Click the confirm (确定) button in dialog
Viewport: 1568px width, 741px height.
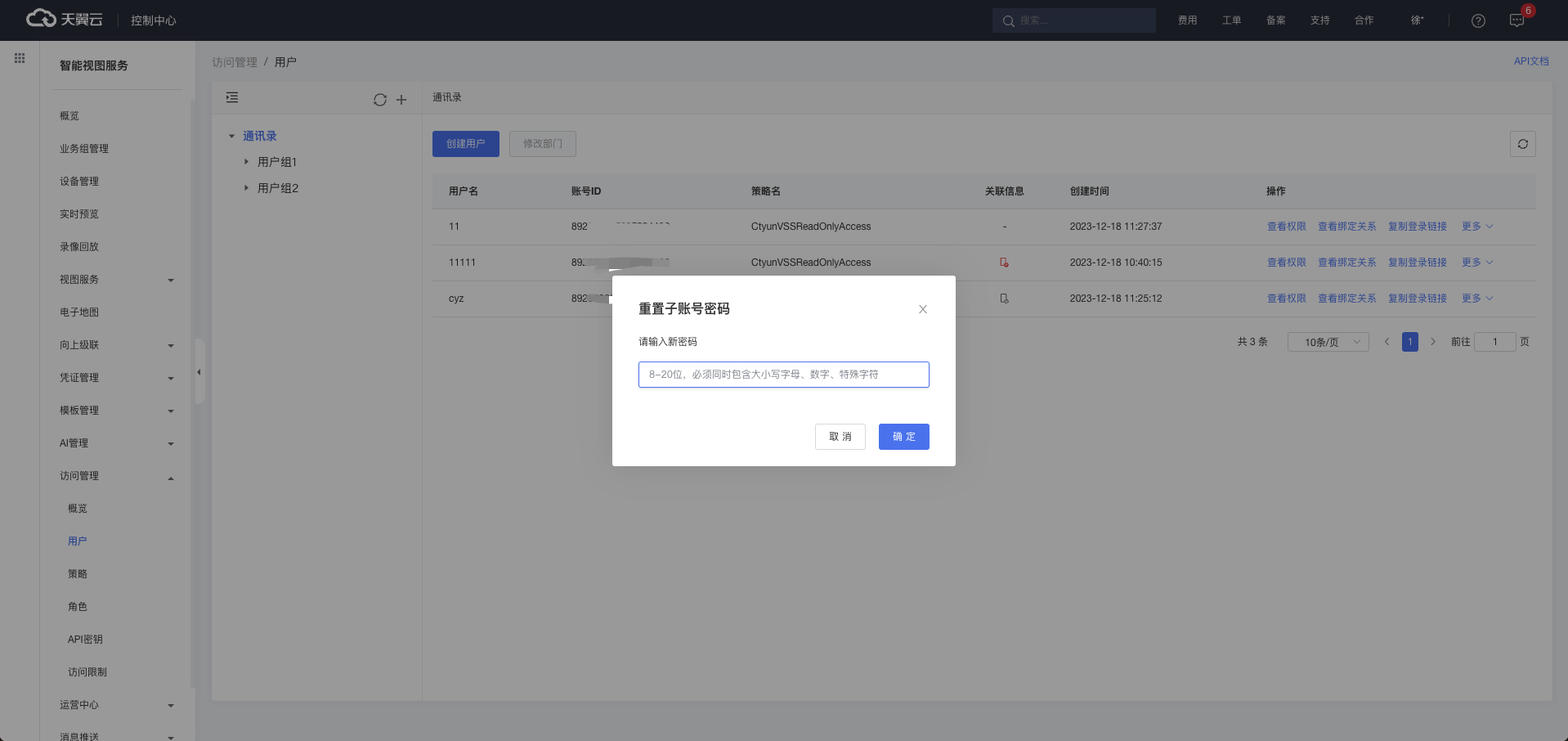point(903,437)
